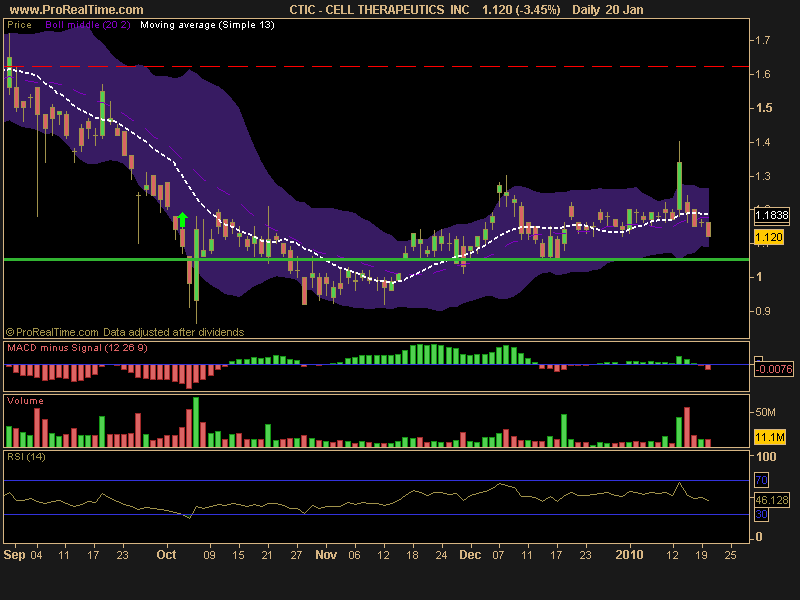Click the 11.1M volume value tag
800x600 pixels.
coord(769,437)
